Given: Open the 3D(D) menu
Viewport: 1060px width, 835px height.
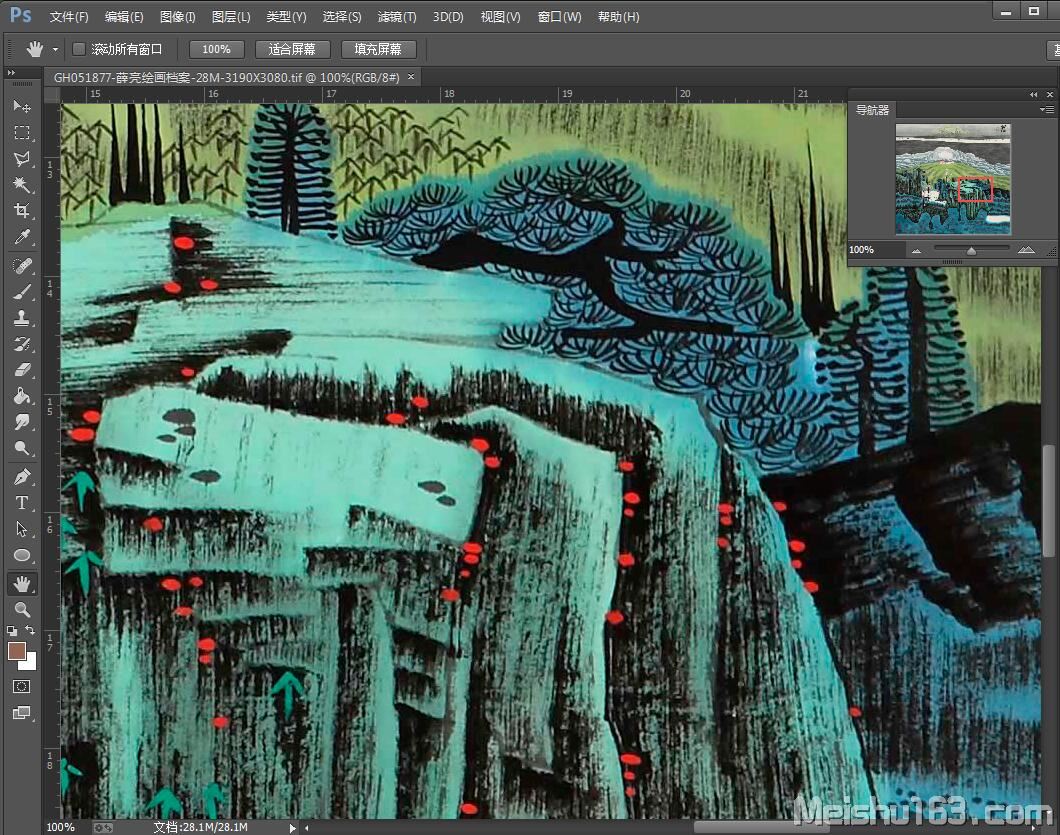Looking at the screenshot, I should click(448, 16).
